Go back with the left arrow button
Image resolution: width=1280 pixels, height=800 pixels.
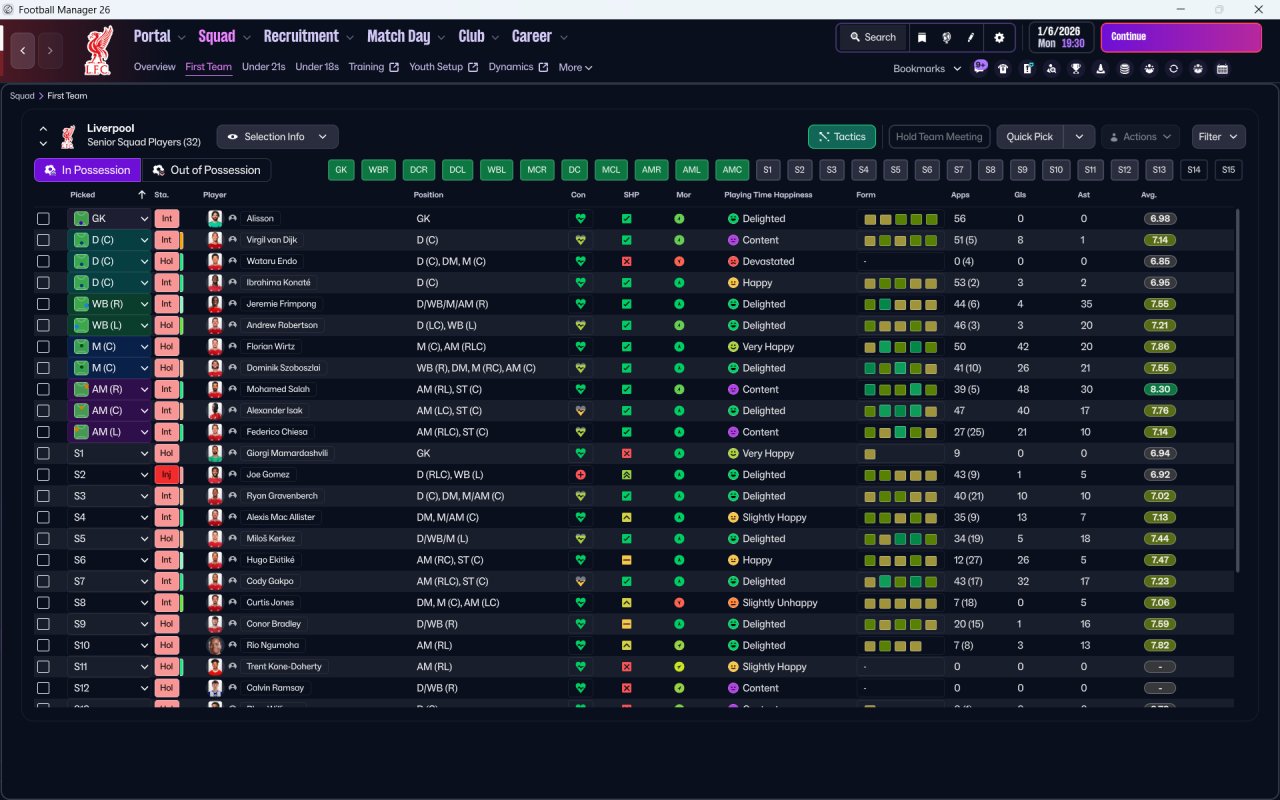click(23, 50)
